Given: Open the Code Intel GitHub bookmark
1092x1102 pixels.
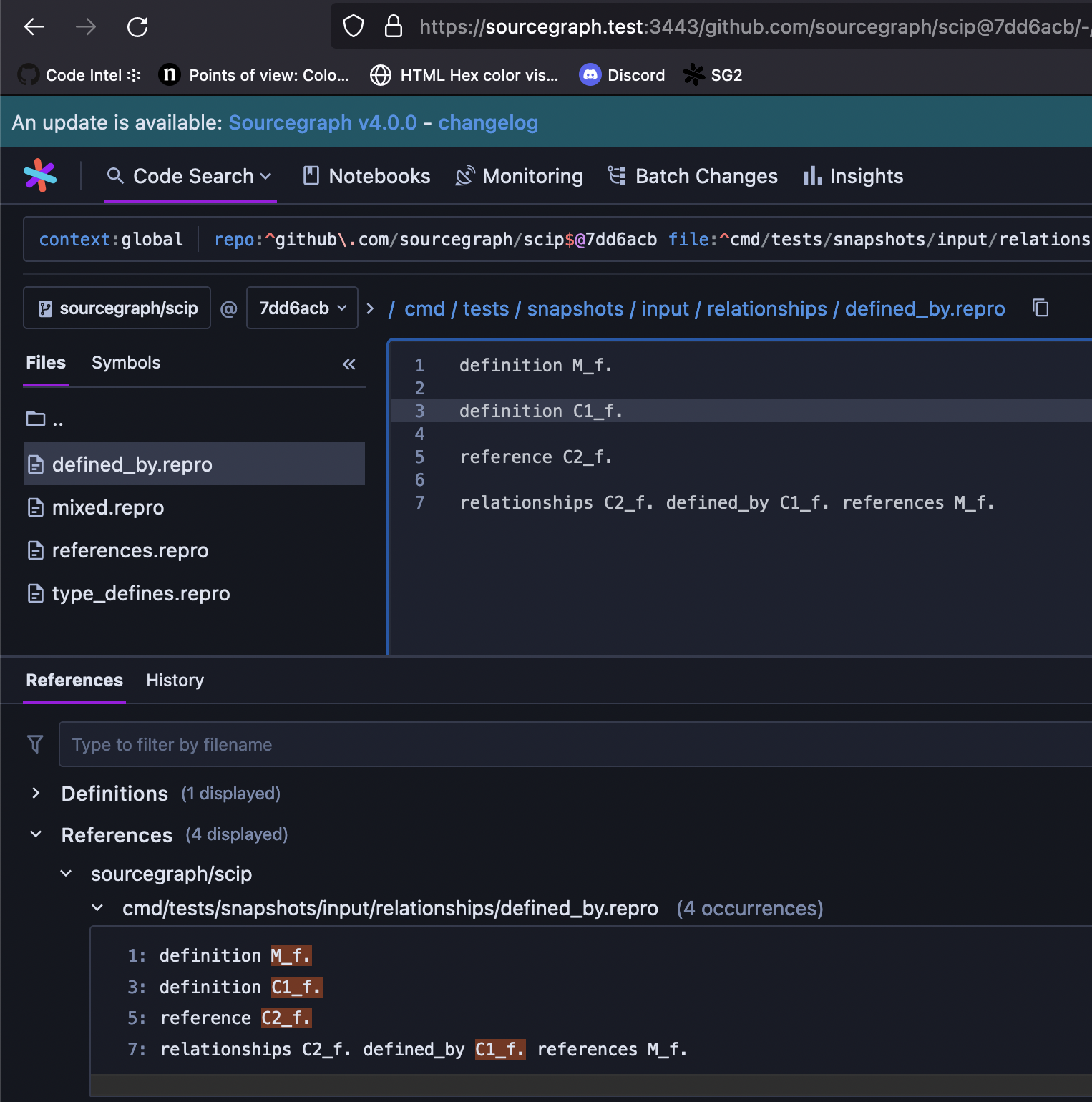Looking at the screenshot, I should click(79, 75).
